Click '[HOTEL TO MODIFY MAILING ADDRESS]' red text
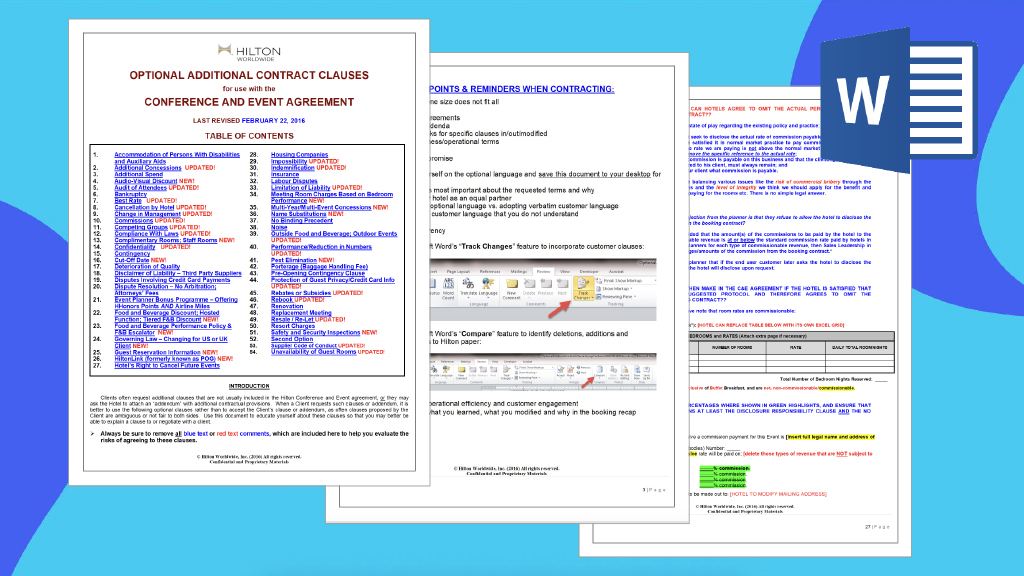Image resolution: width=1024 pixels, height=576 pixels. click(x=778, y=494)
